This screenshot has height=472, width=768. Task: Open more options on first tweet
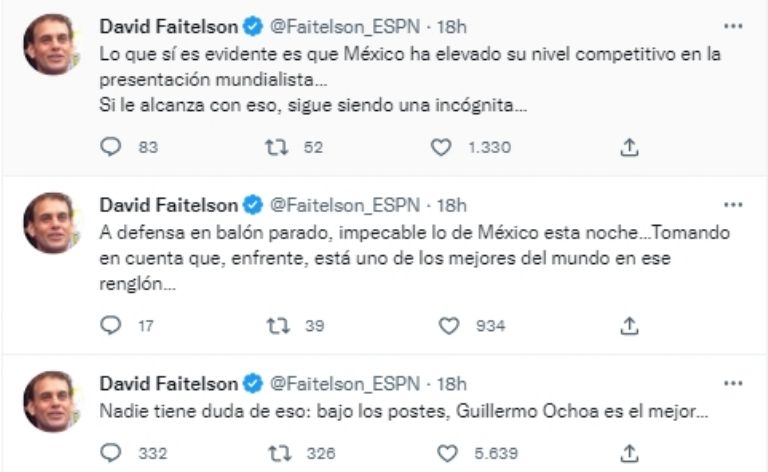(x=733, y=26)
